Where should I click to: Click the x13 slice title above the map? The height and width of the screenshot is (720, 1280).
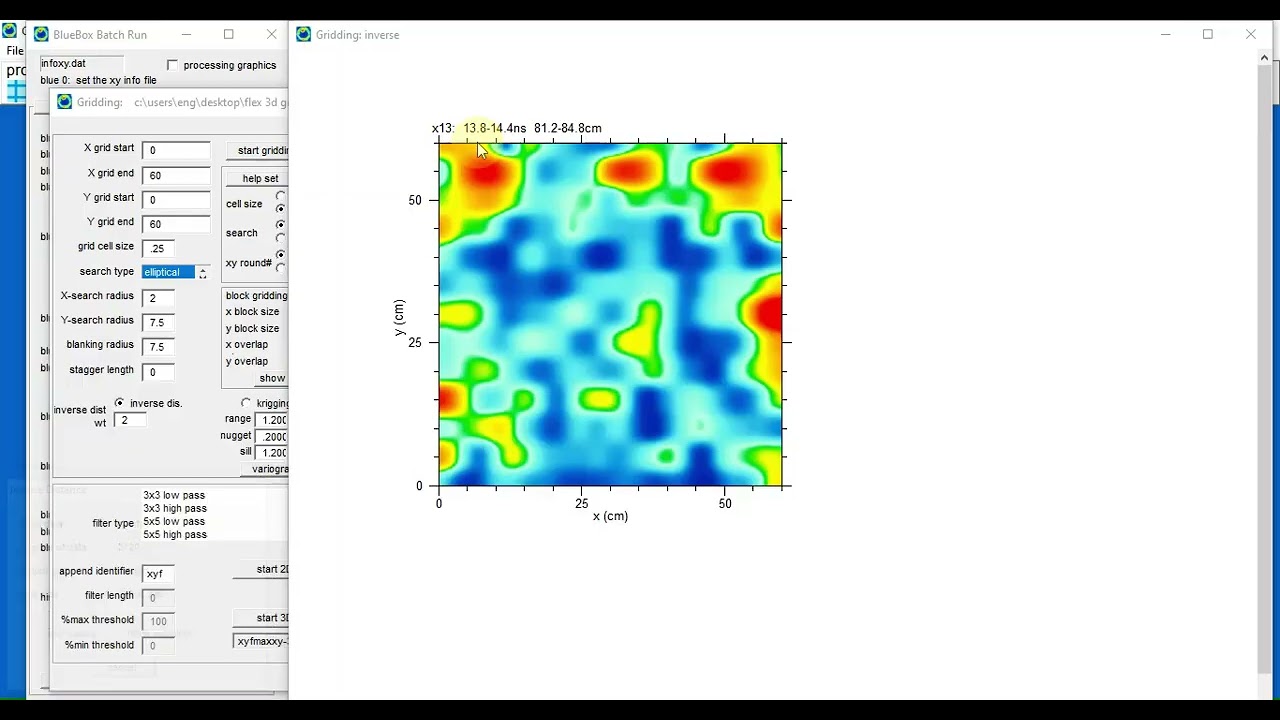[x=517, y=128]
